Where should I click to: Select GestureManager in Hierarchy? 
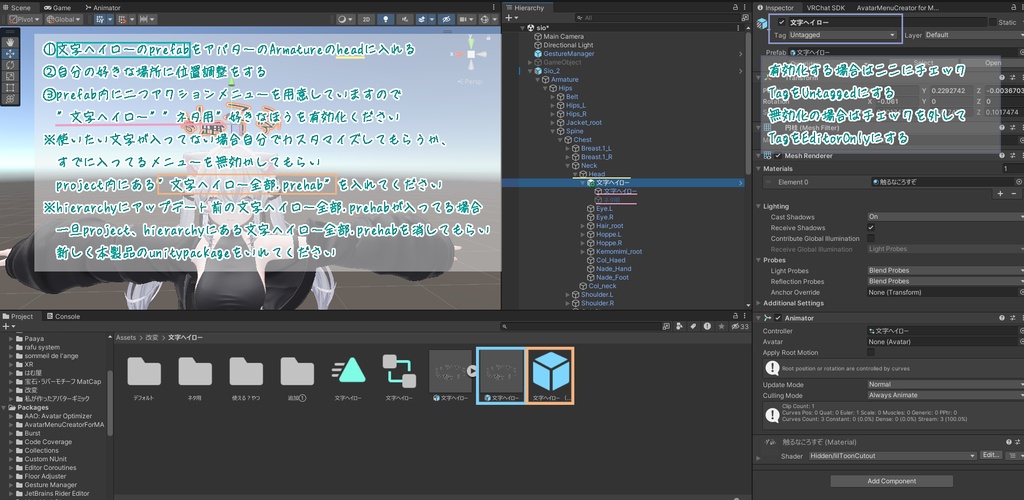(568, 54)
